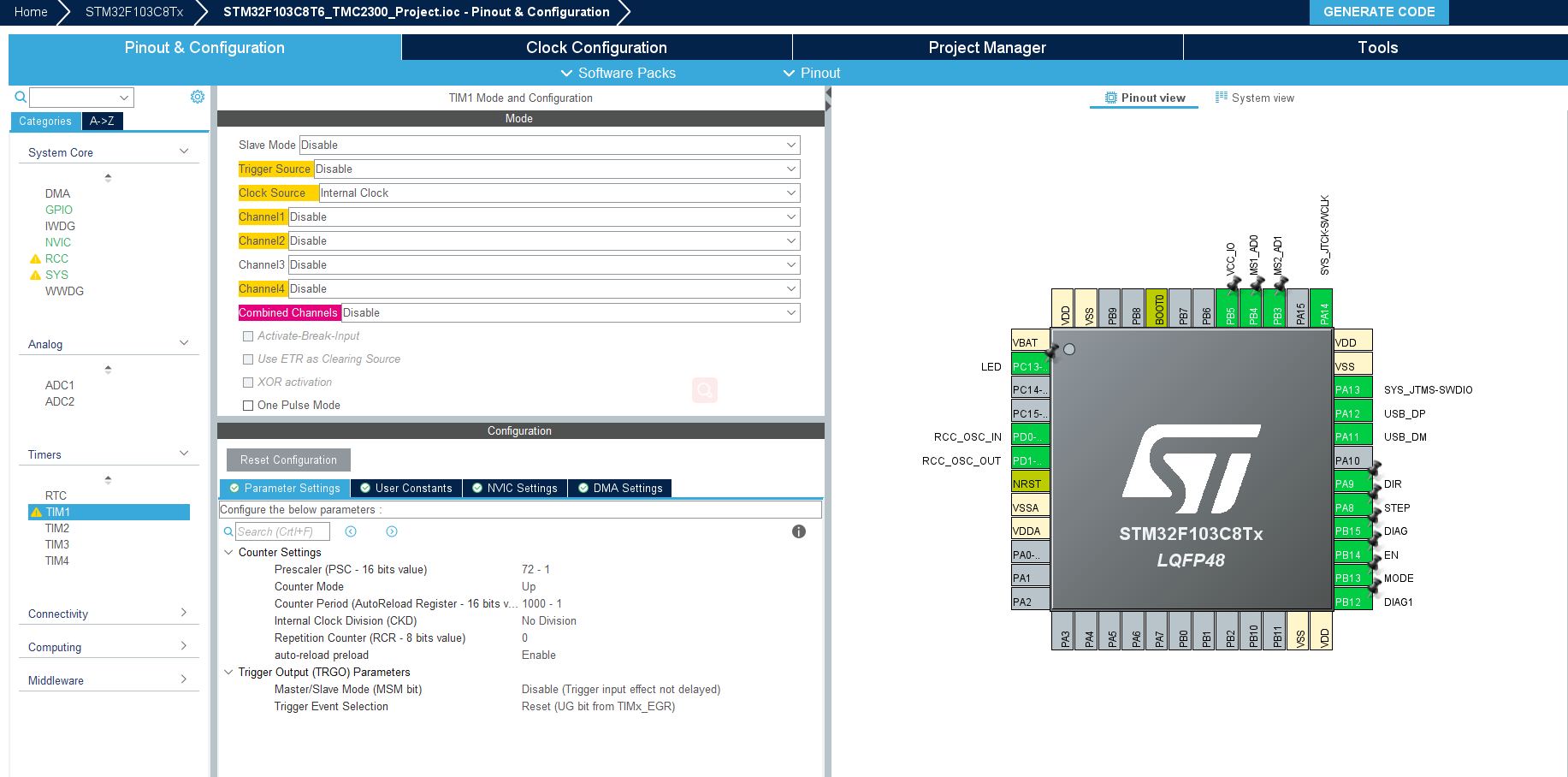Select PB5 pin labeled VCC_IO
The width and height of the screenshot is (1568, 777).
tap(1228, 308)
